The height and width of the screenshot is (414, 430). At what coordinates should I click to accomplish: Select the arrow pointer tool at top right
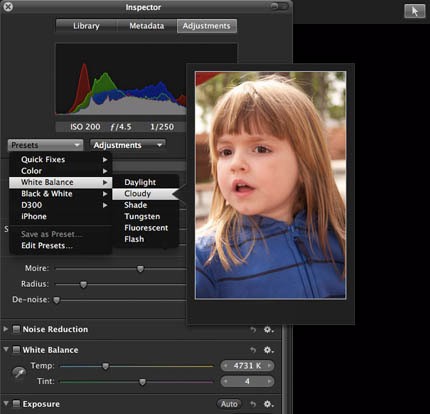tap(415, 11)
